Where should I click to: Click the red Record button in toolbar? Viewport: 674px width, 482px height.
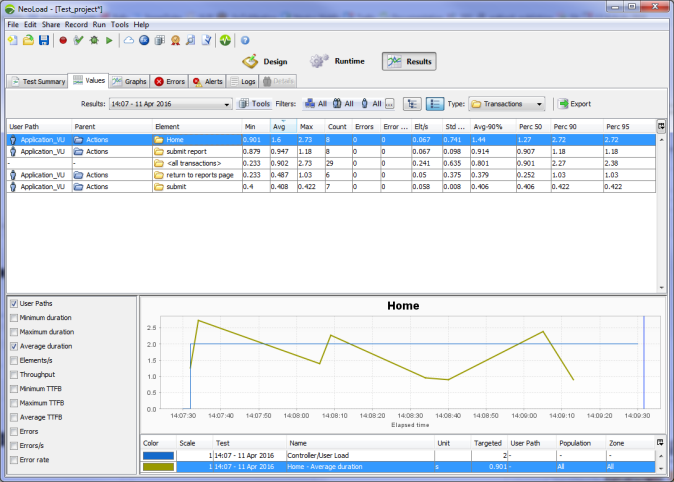pos(63,40)
